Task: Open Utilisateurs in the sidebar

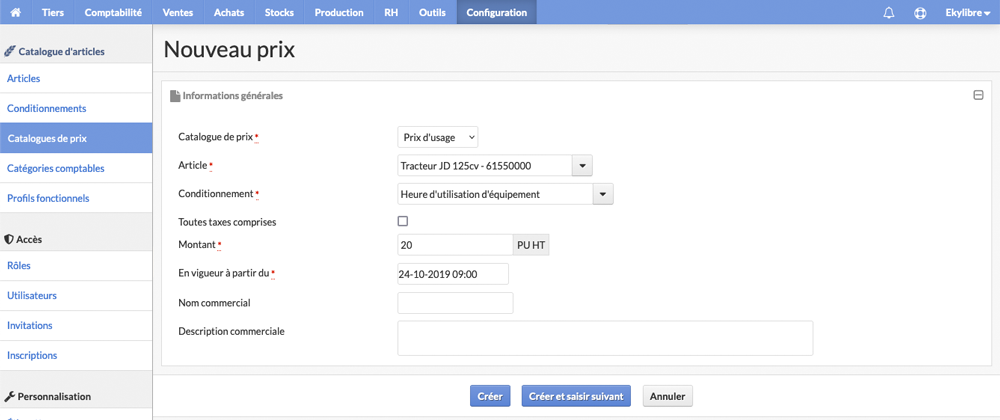Action: [x=76, y=296]
